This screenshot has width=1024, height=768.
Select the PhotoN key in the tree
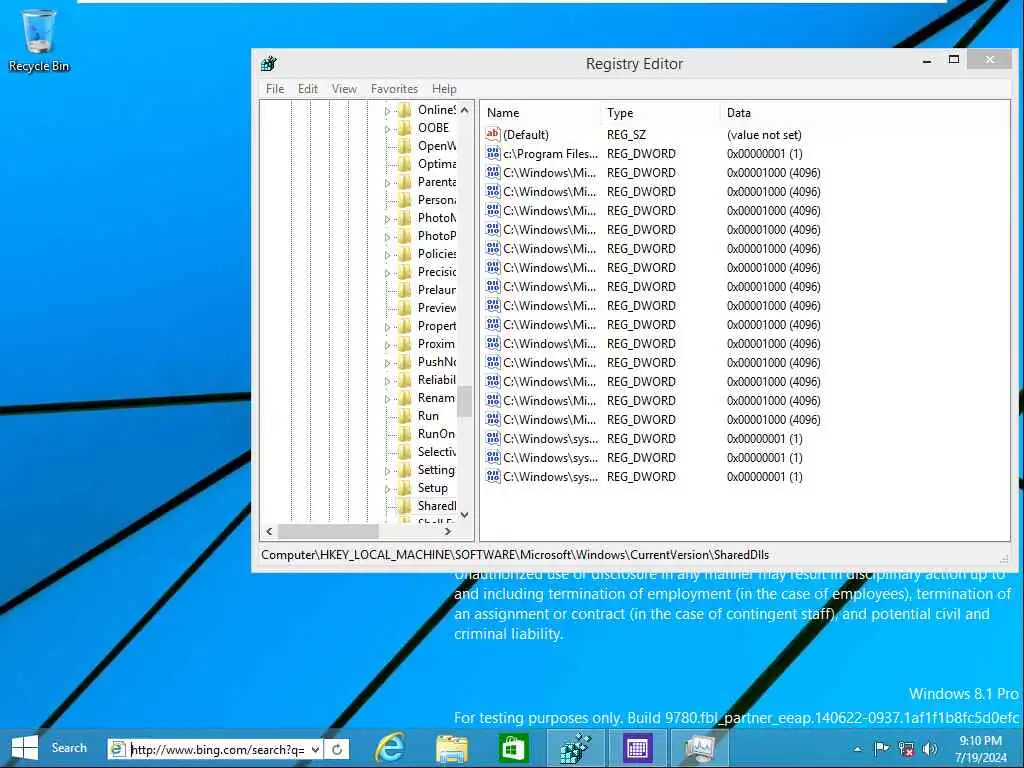(436, 218)
